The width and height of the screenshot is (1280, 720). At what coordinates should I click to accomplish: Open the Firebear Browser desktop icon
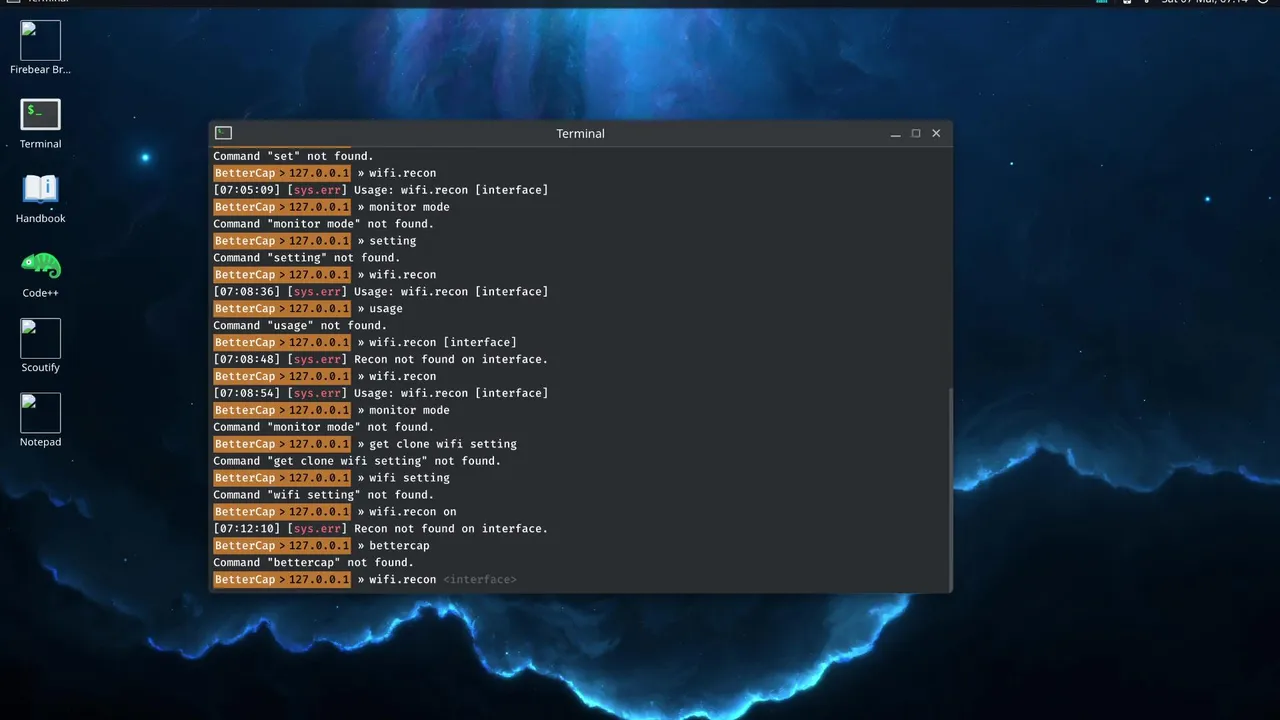40,41
